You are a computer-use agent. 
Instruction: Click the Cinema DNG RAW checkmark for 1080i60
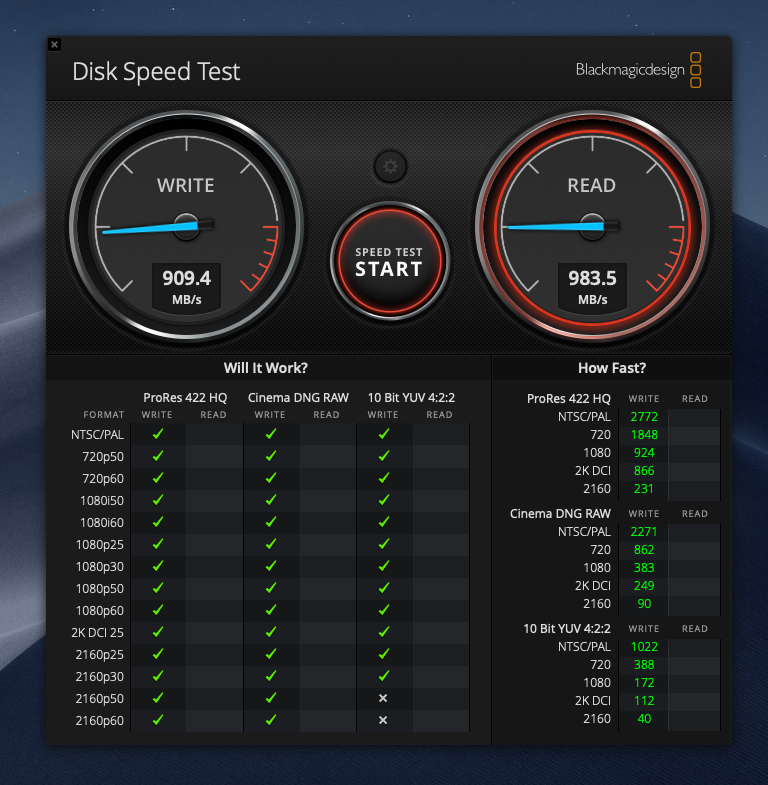(x=271, y=522)
